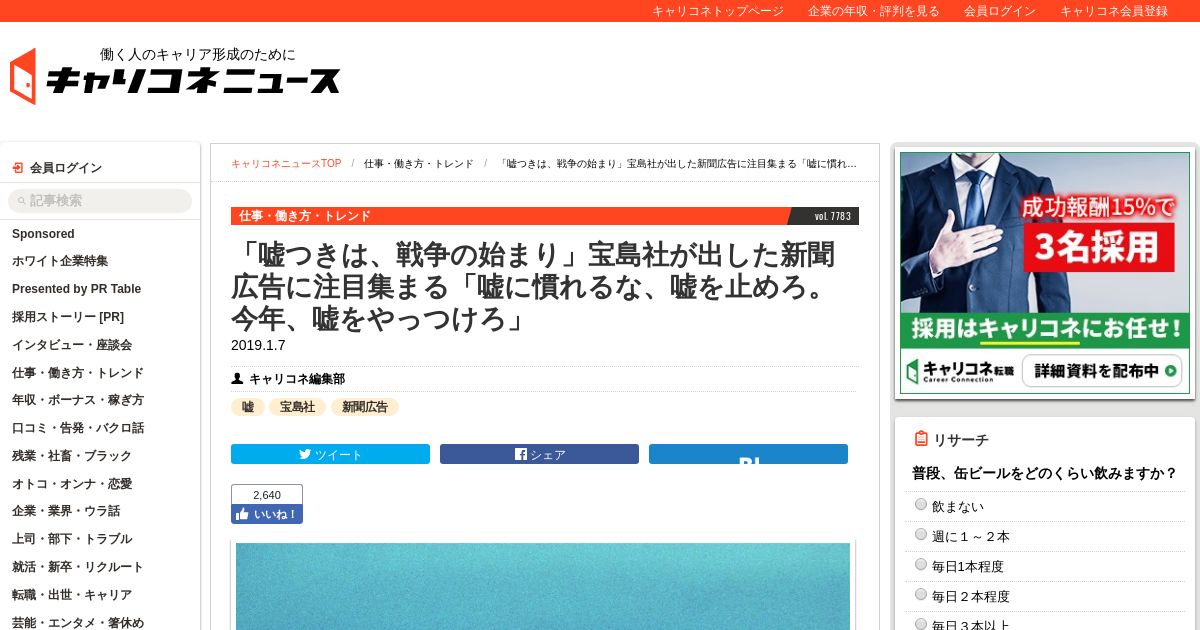Focus the 記事検索 search field
Image resolution: width=1200 pixels, height=630 pixels.
[x=100, y=201]
